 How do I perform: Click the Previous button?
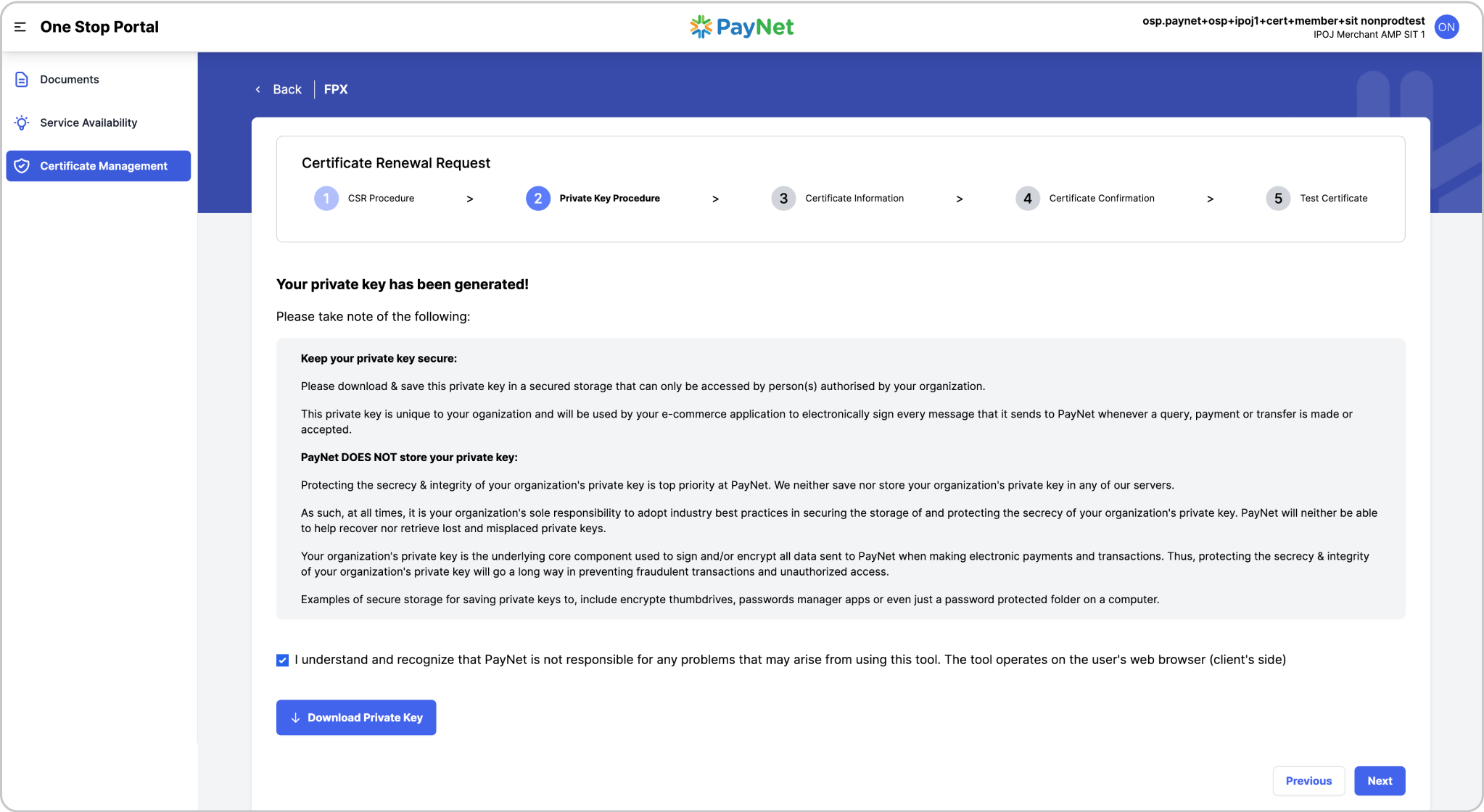[1308, 781]
